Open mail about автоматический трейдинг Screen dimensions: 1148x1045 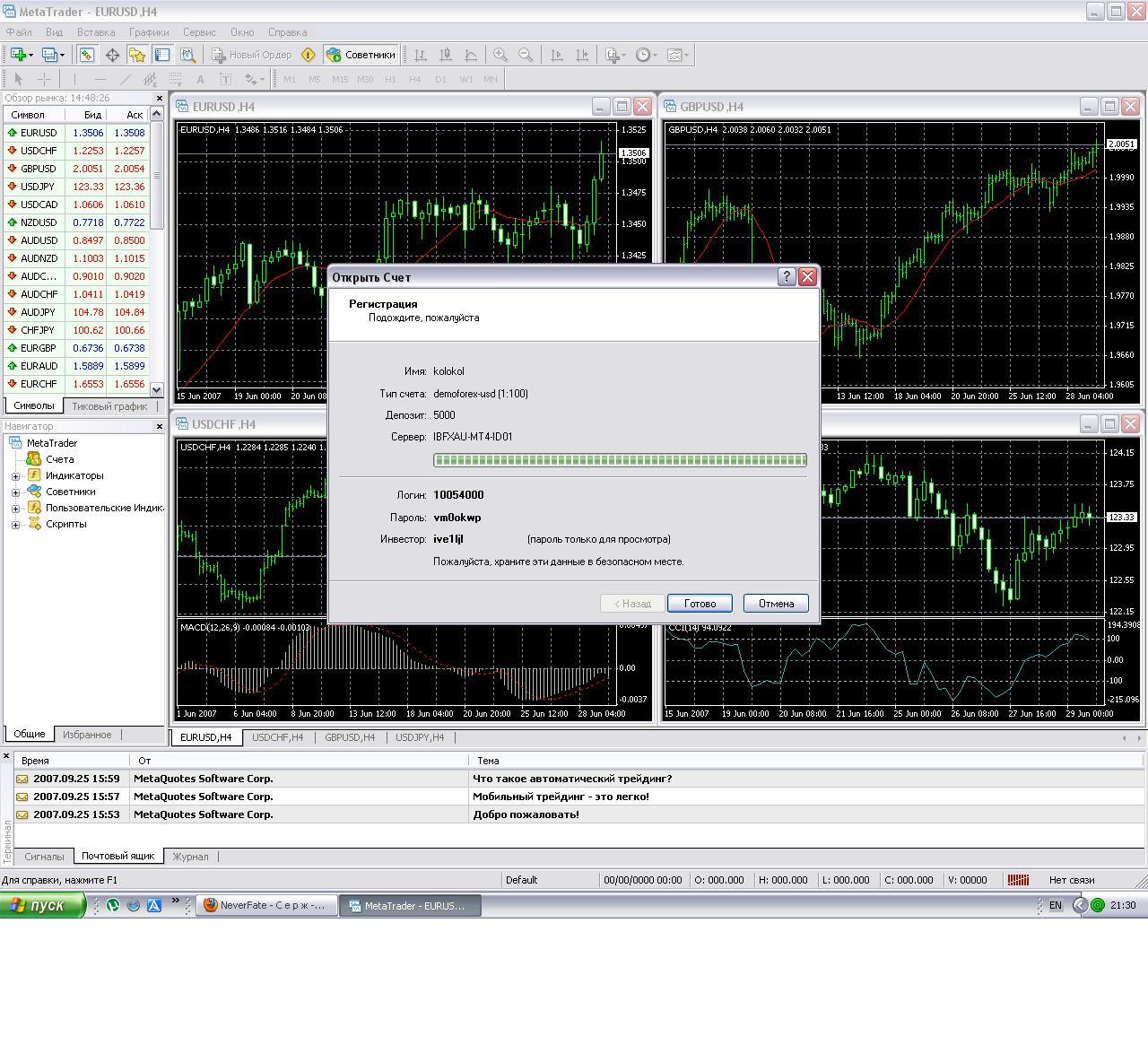(x=579, y=779)
